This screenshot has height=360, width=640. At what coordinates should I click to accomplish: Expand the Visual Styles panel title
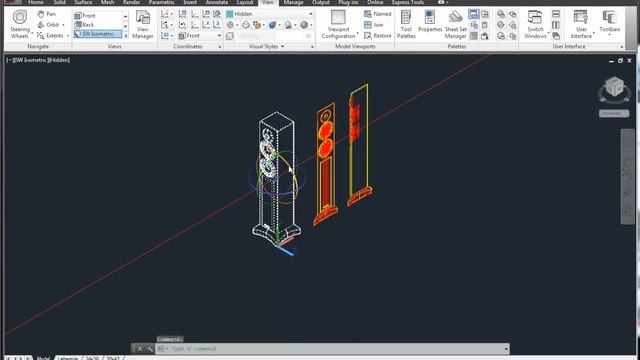(267, 47)
